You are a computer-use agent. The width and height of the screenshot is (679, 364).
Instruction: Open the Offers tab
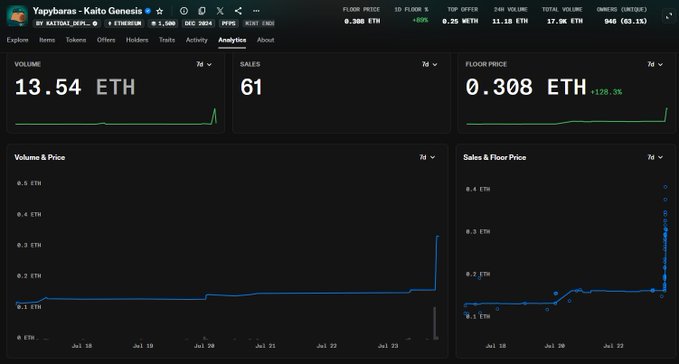tap(106, 40)
